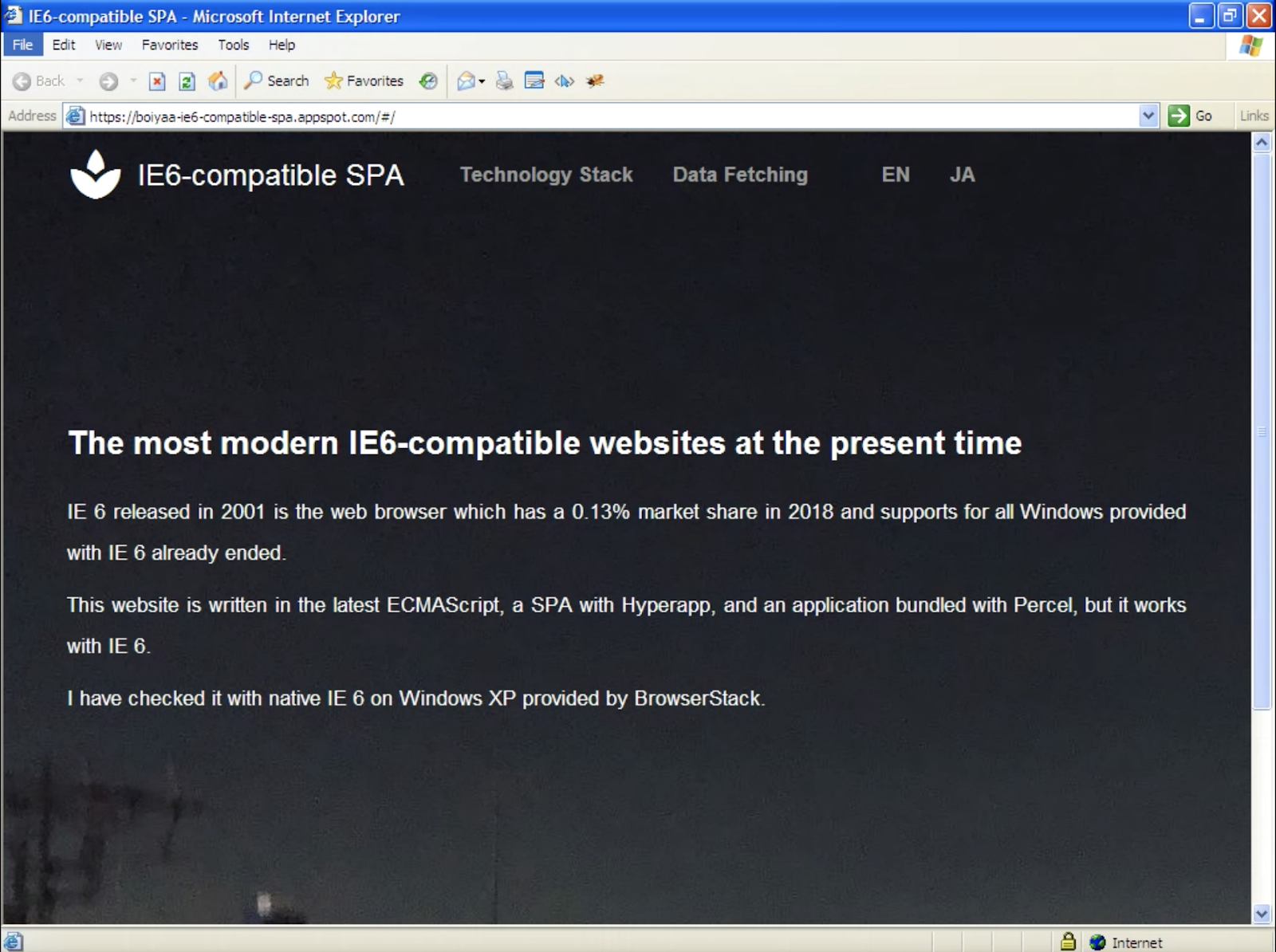This screenshot has height=952, width=1276.
Task: Open the Help menu
Action: point(282,45)
